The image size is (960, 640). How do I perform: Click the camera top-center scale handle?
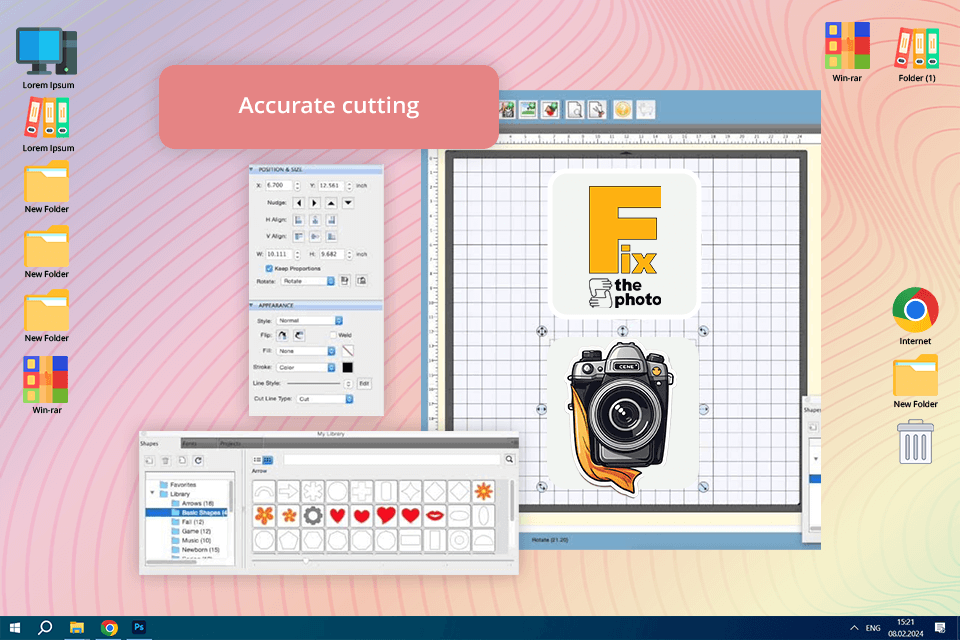coord(622,331)
